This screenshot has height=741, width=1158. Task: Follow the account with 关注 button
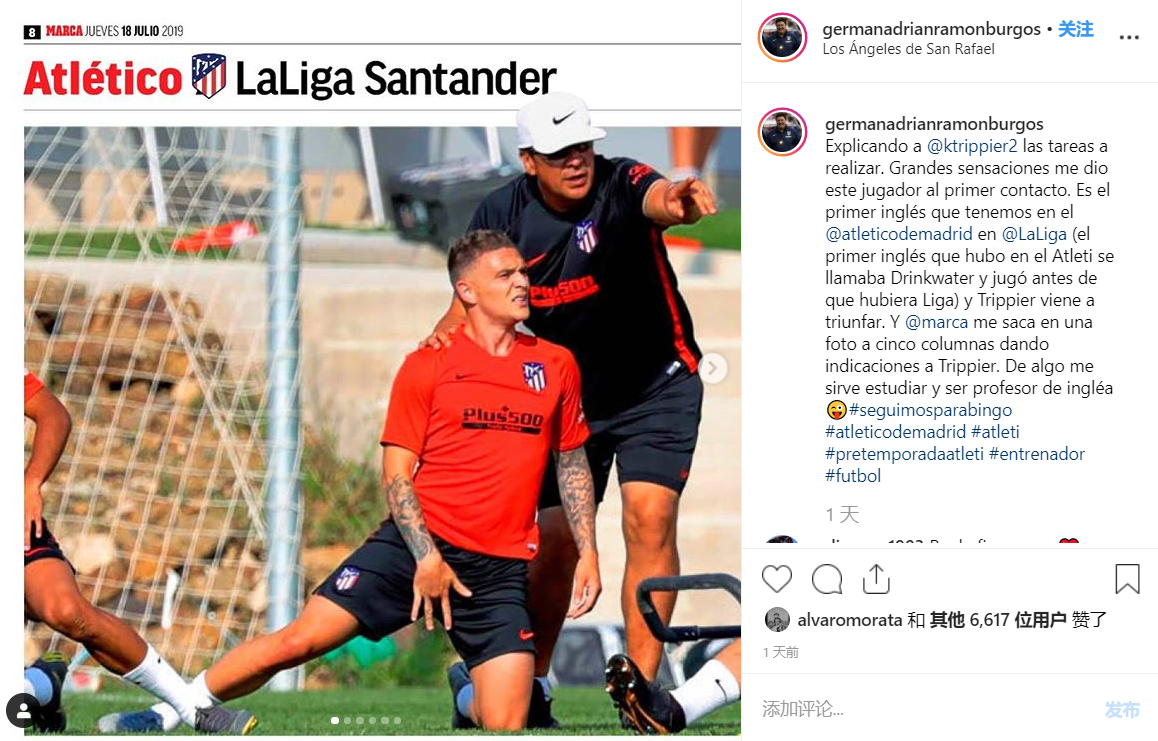[1075, 29]
